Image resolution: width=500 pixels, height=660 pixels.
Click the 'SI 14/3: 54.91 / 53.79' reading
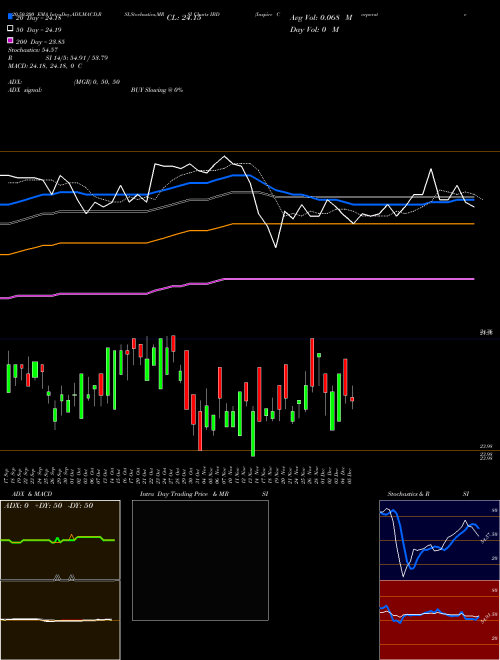pyautogui.click(x=77, y=58)
